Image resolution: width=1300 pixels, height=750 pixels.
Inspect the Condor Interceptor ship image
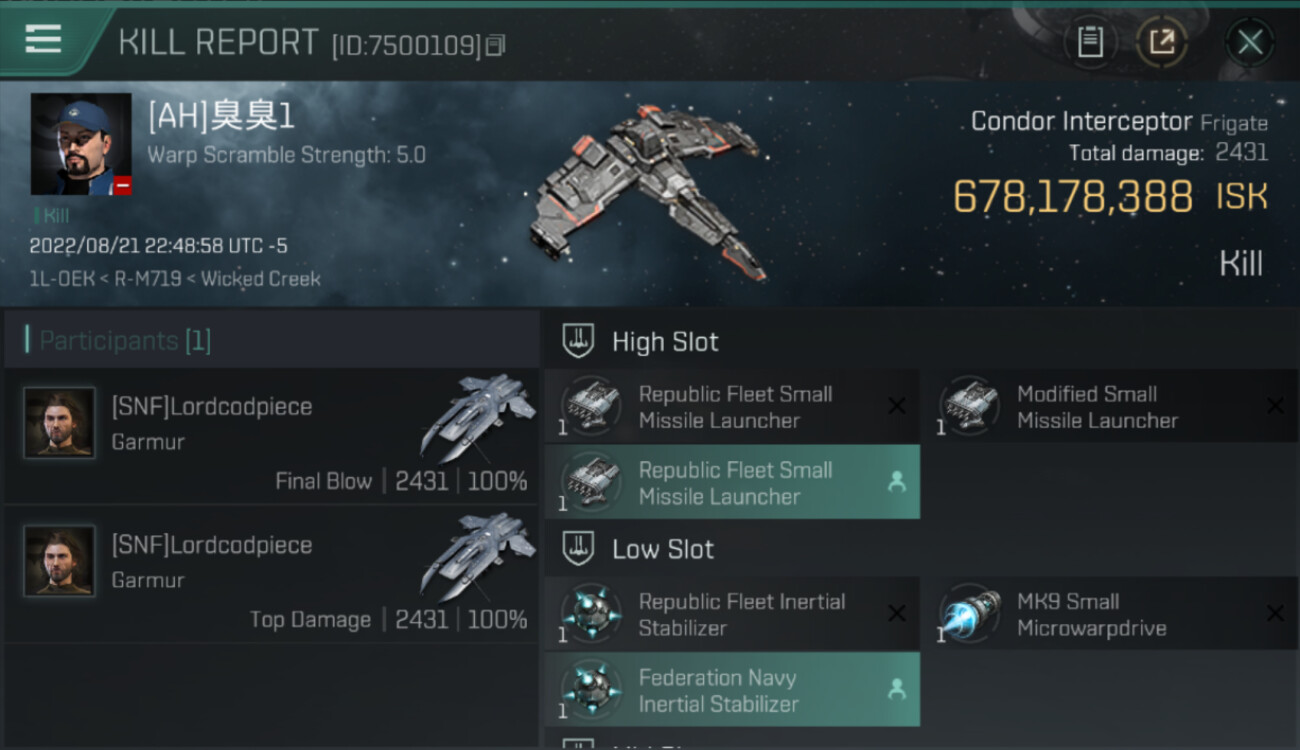(645, 190)
